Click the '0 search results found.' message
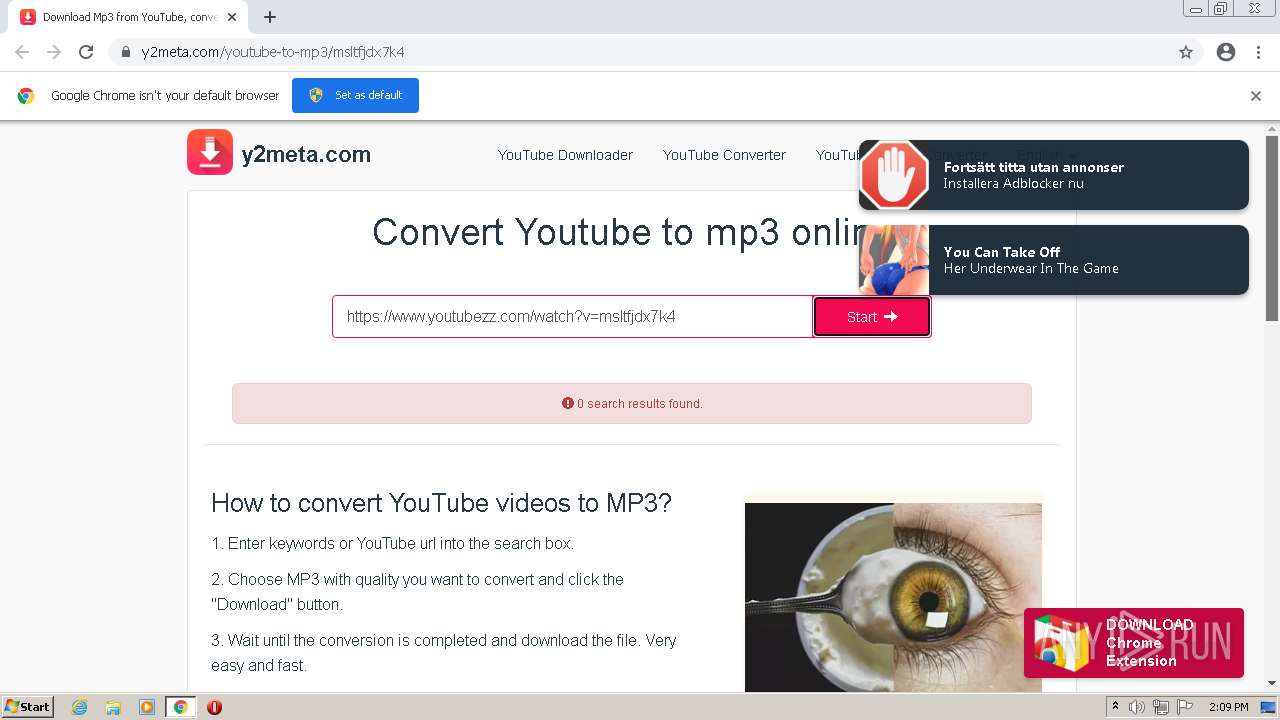The width and height of the screenshot is (1280, 720). (632, 404)
